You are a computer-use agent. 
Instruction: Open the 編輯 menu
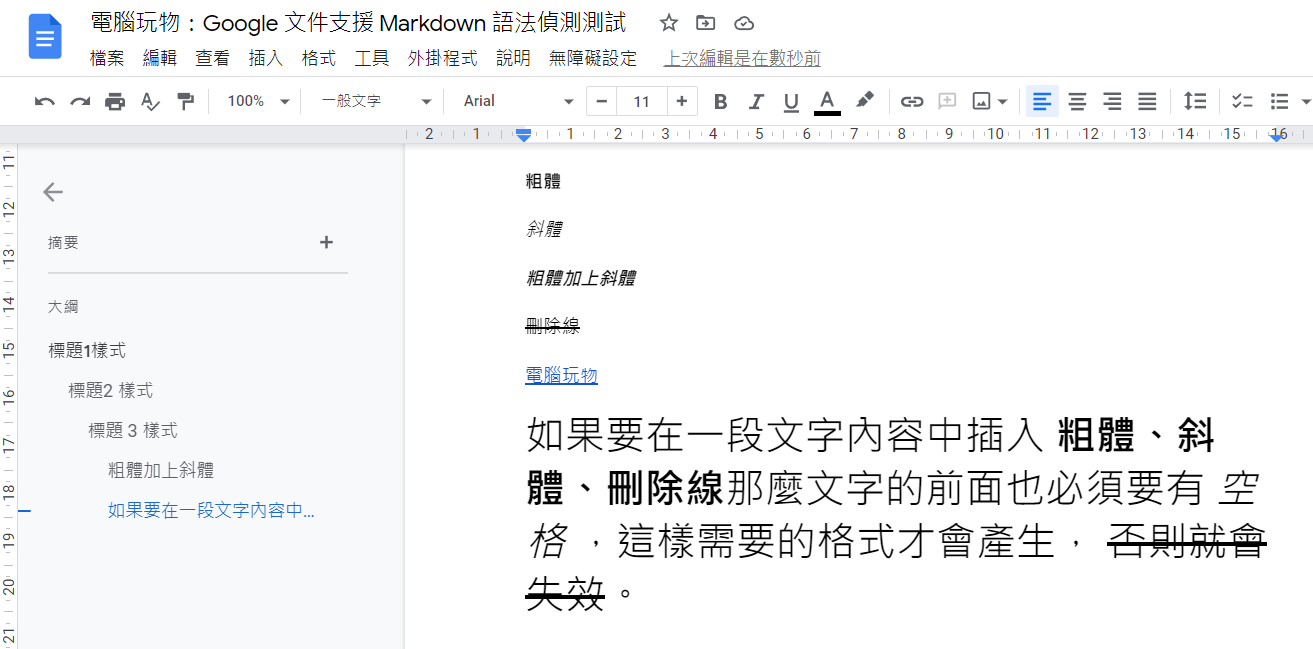coord(160,59)
